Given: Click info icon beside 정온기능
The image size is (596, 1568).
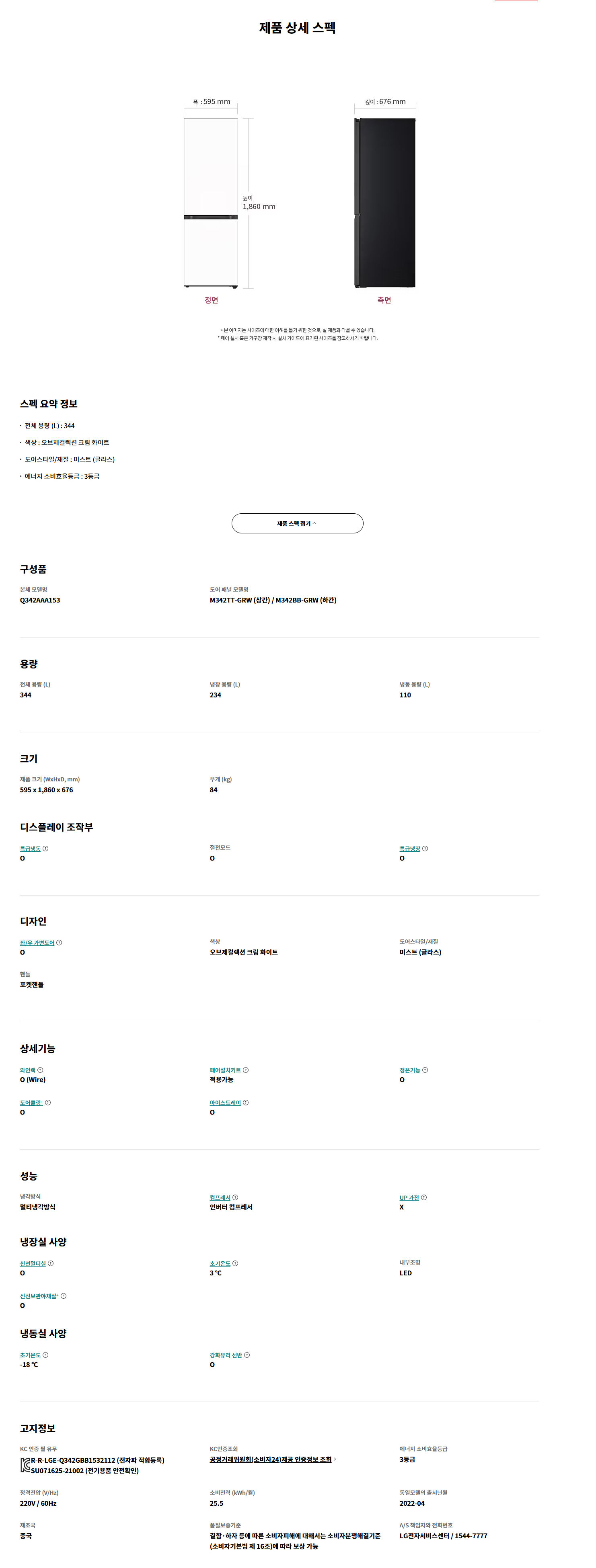Looking at the screenshot, I should pyautogui.click(x=425, y=1070).
